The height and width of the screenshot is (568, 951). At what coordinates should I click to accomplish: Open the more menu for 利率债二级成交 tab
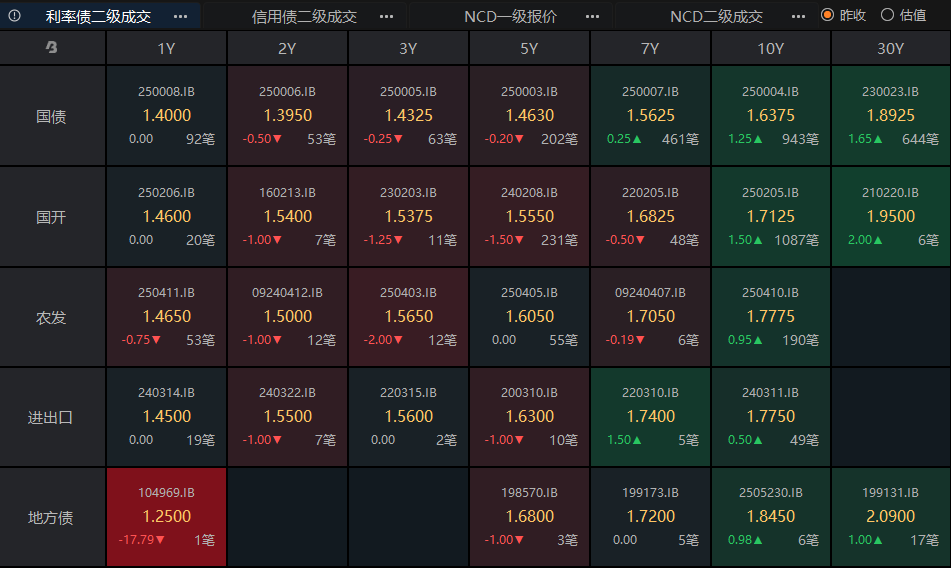click(180, 16)
